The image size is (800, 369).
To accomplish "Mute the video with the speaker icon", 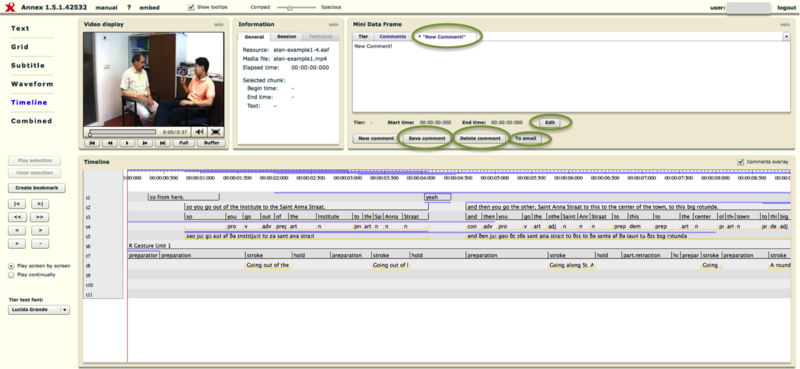I will pyautogui.click(x=199, y=132).
